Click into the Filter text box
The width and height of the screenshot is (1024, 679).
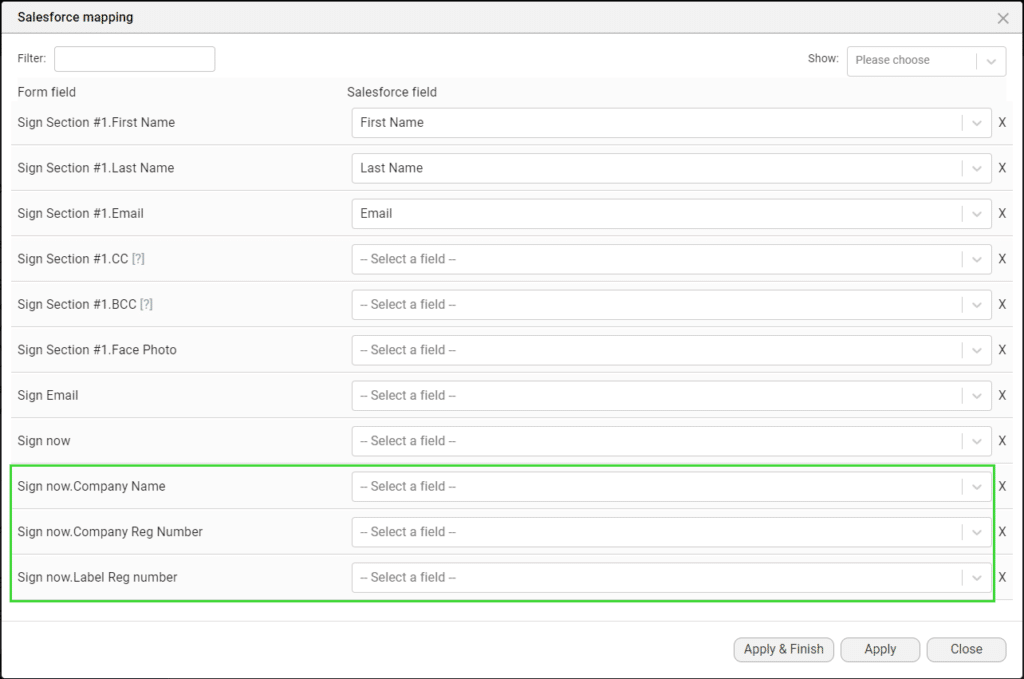click(134, 59)
